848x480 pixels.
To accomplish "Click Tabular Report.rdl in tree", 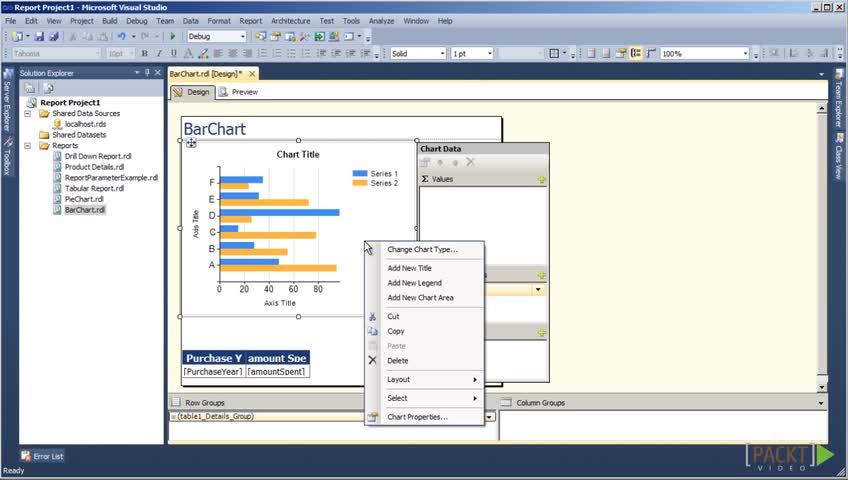I will tap(94, 189).
